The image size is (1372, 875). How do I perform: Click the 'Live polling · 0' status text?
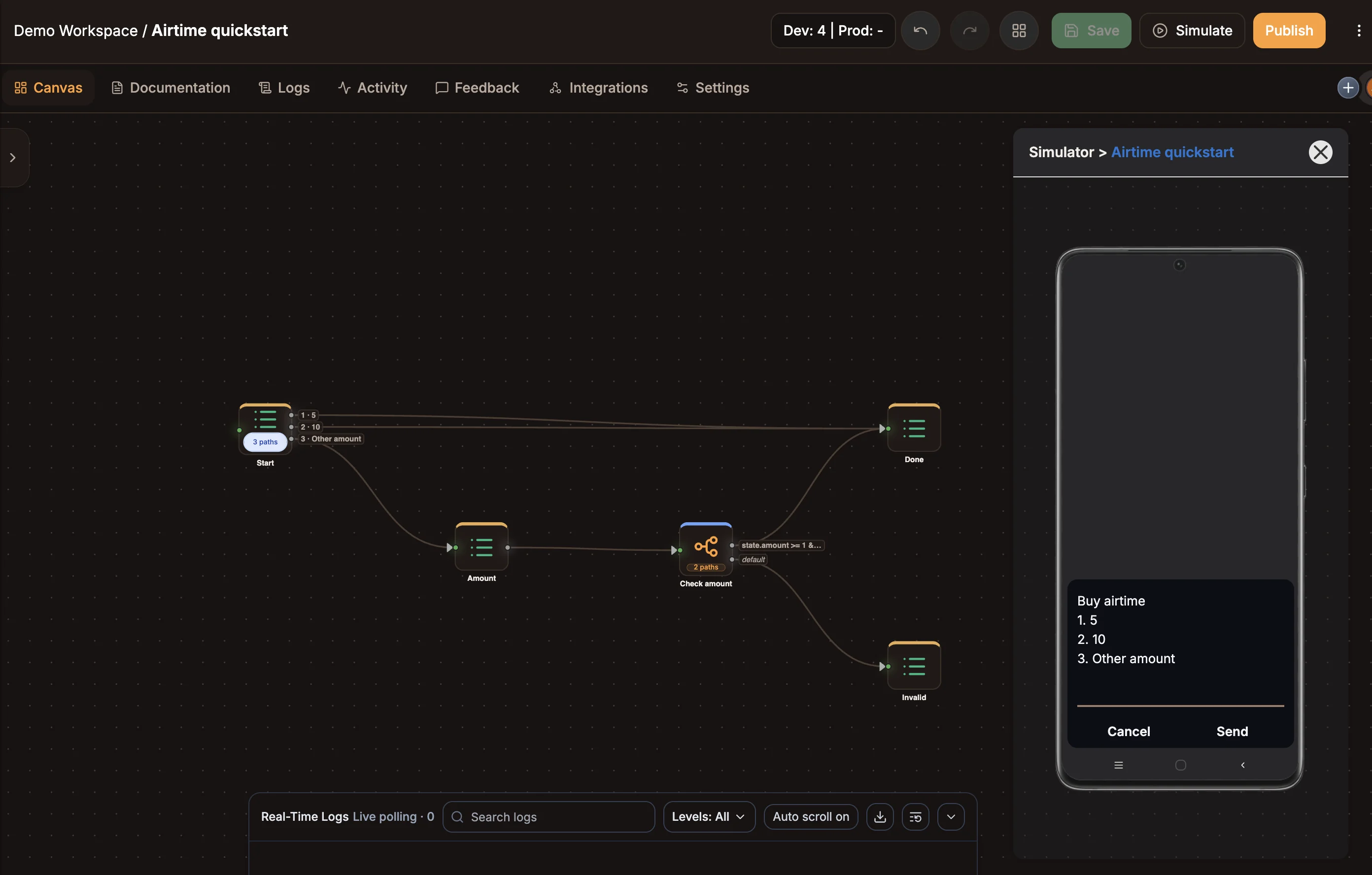[x=393, y=817]
